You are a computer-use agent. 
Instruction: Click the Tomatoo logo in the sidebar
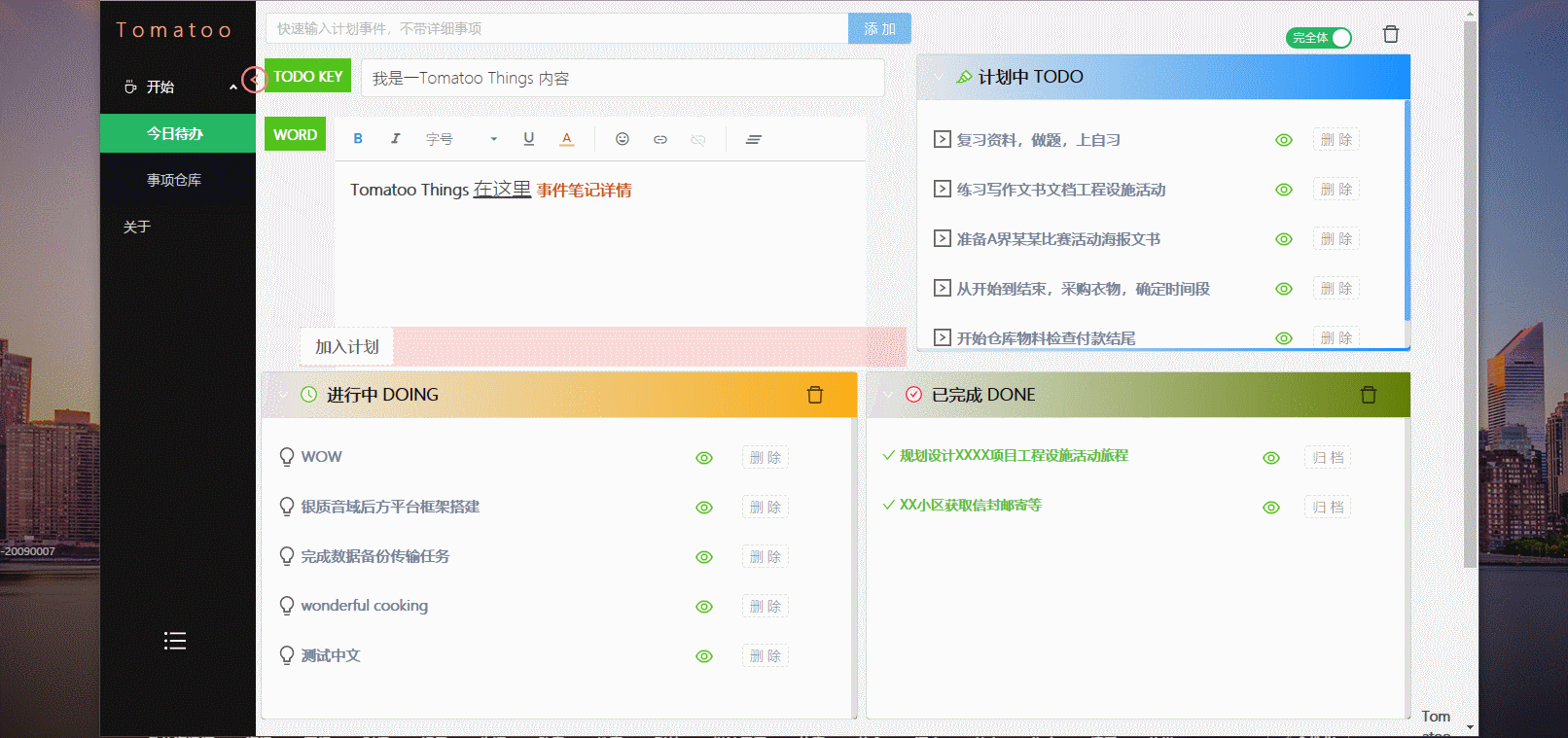tap(174, 30)
